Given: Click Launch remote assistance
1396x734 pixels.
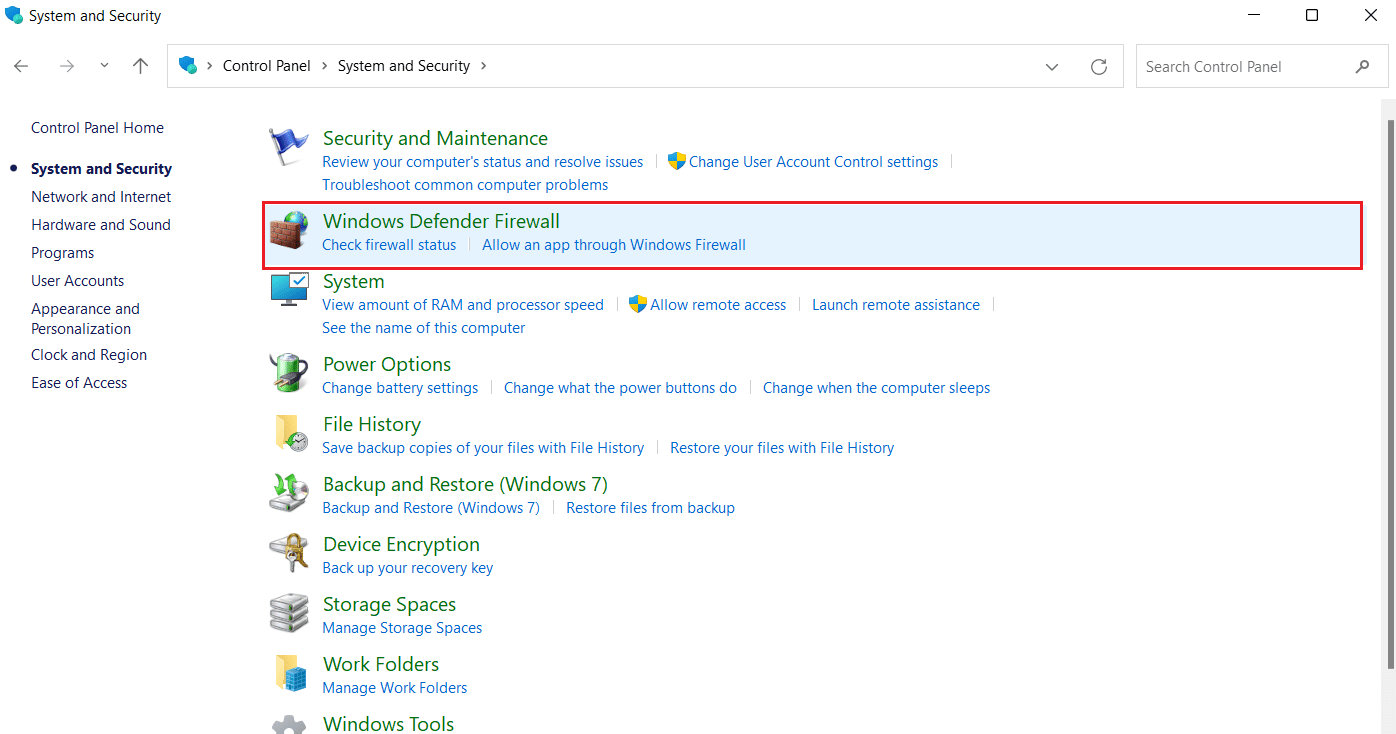Looking at the screenshot, I should (x=896, y=305).
